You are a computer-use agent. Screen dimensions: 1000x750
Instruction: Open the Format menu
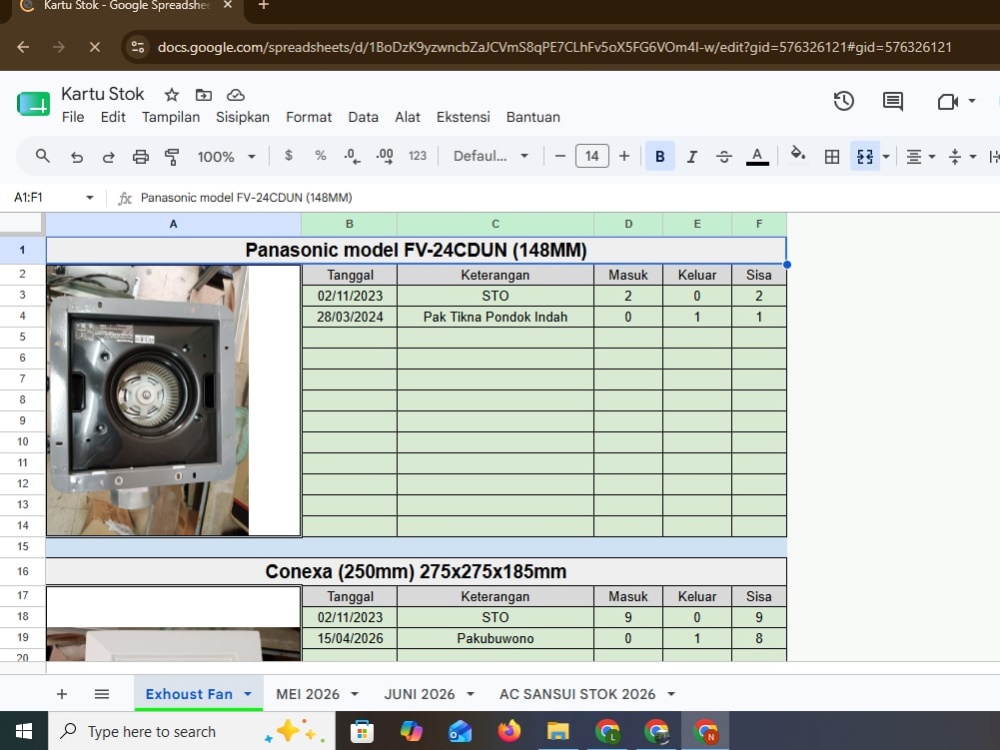pyautogui.click(x=309, y=117)
